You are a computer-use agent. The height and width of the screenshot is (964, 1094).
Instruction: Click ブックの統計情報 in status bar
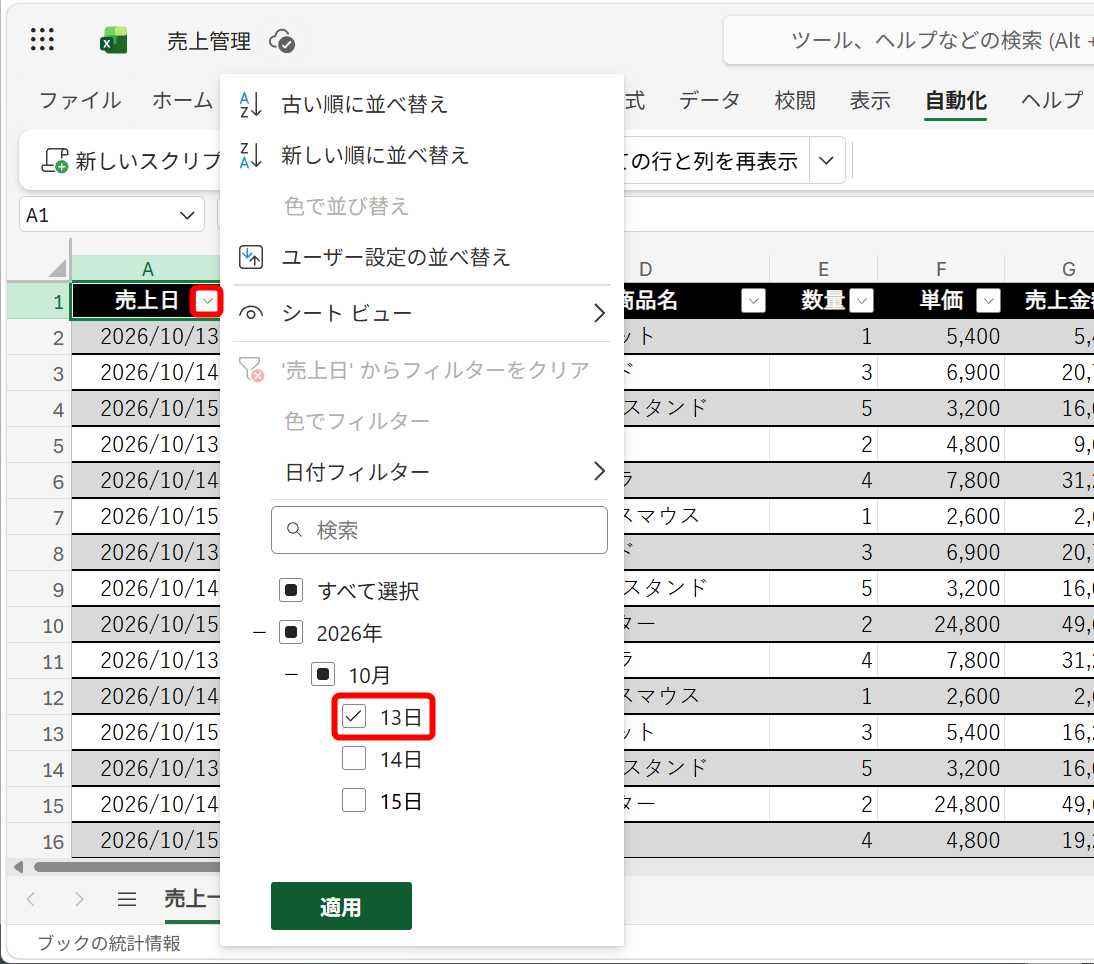pos(109,943)
